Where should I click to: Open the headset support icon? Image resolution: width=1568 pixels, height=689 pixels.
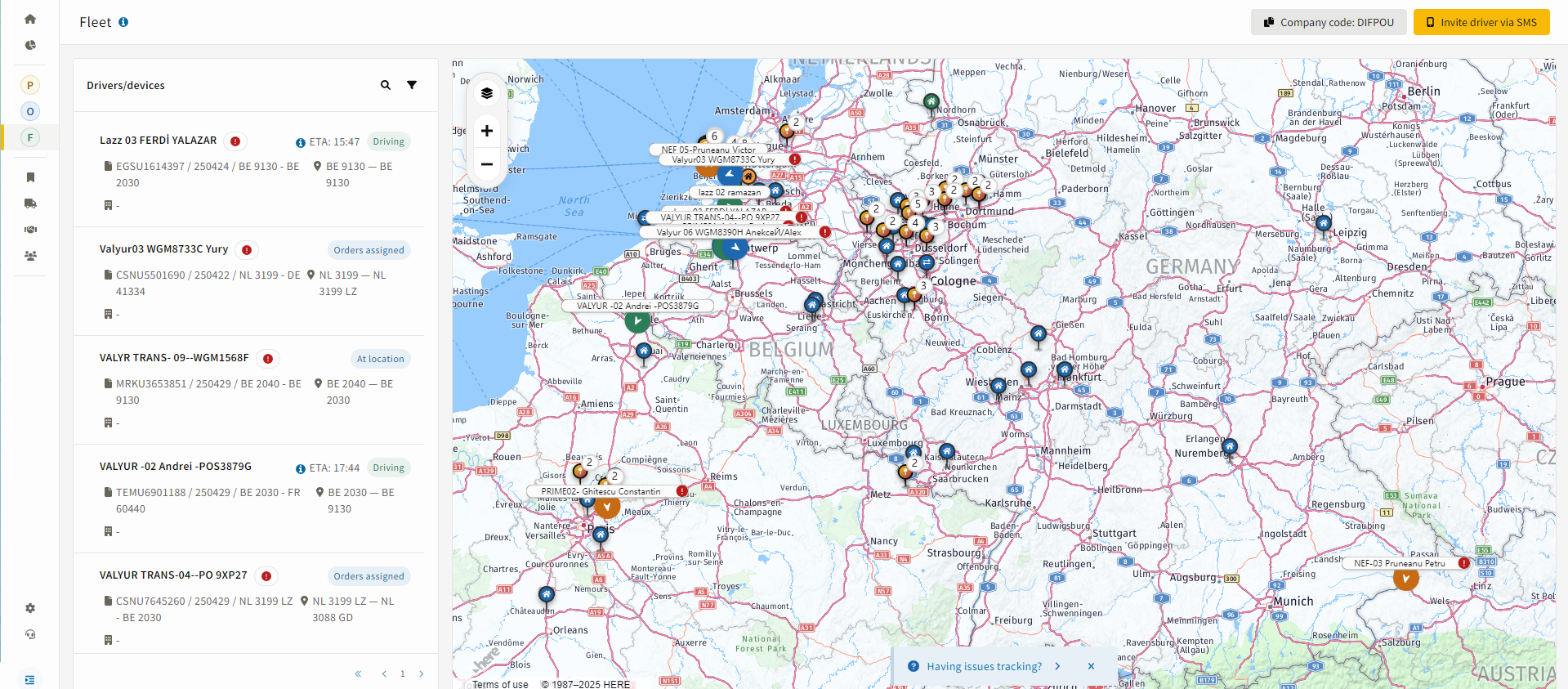coord(30,634)
